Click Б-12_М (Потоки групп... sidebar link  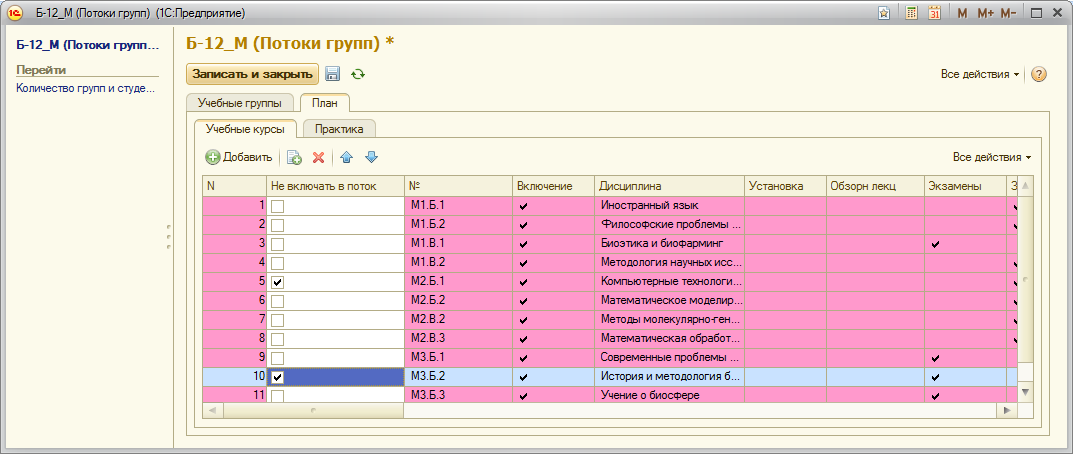tap(88, 46)
